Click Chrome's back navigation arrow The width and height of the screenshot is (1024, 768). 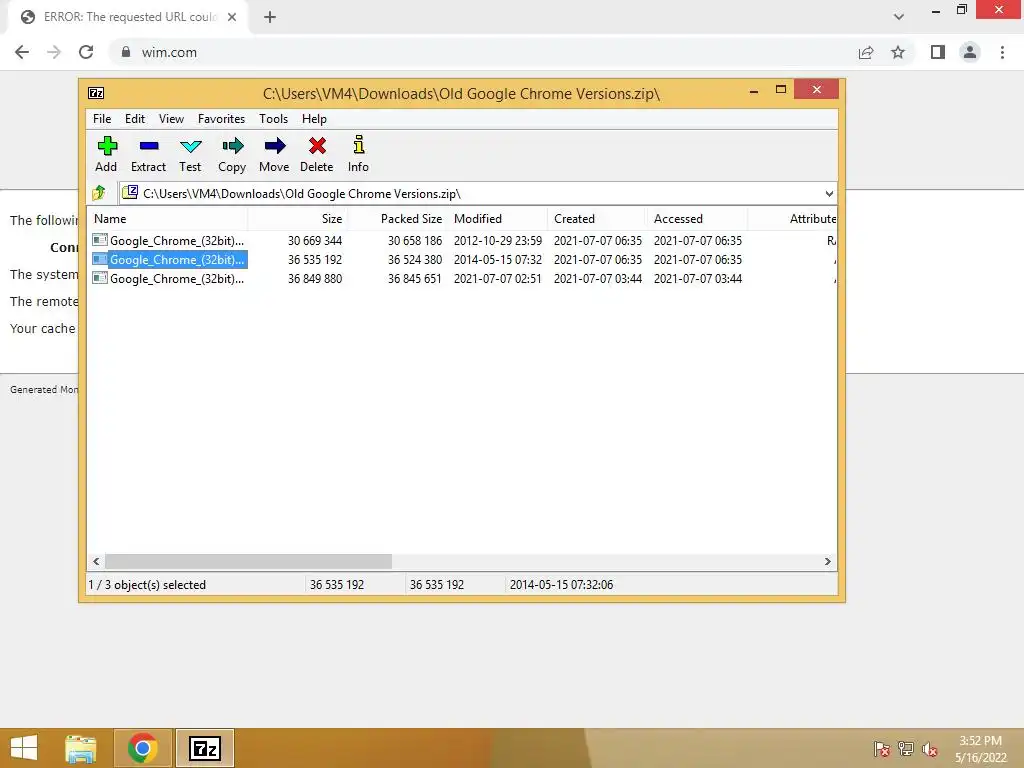(x=22, y=52)
